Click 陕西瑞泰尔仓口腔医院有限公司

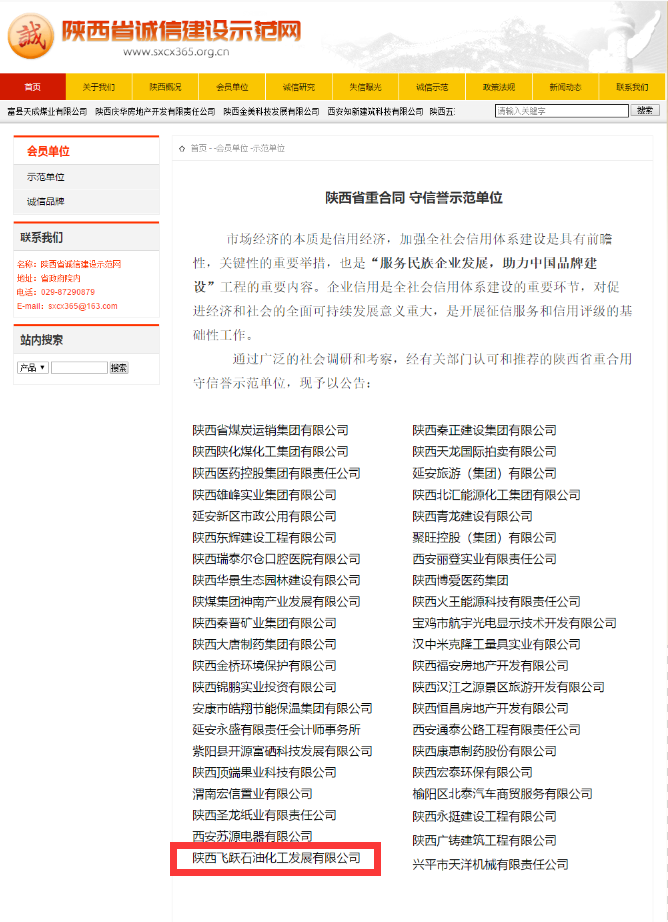pos(276,559)
